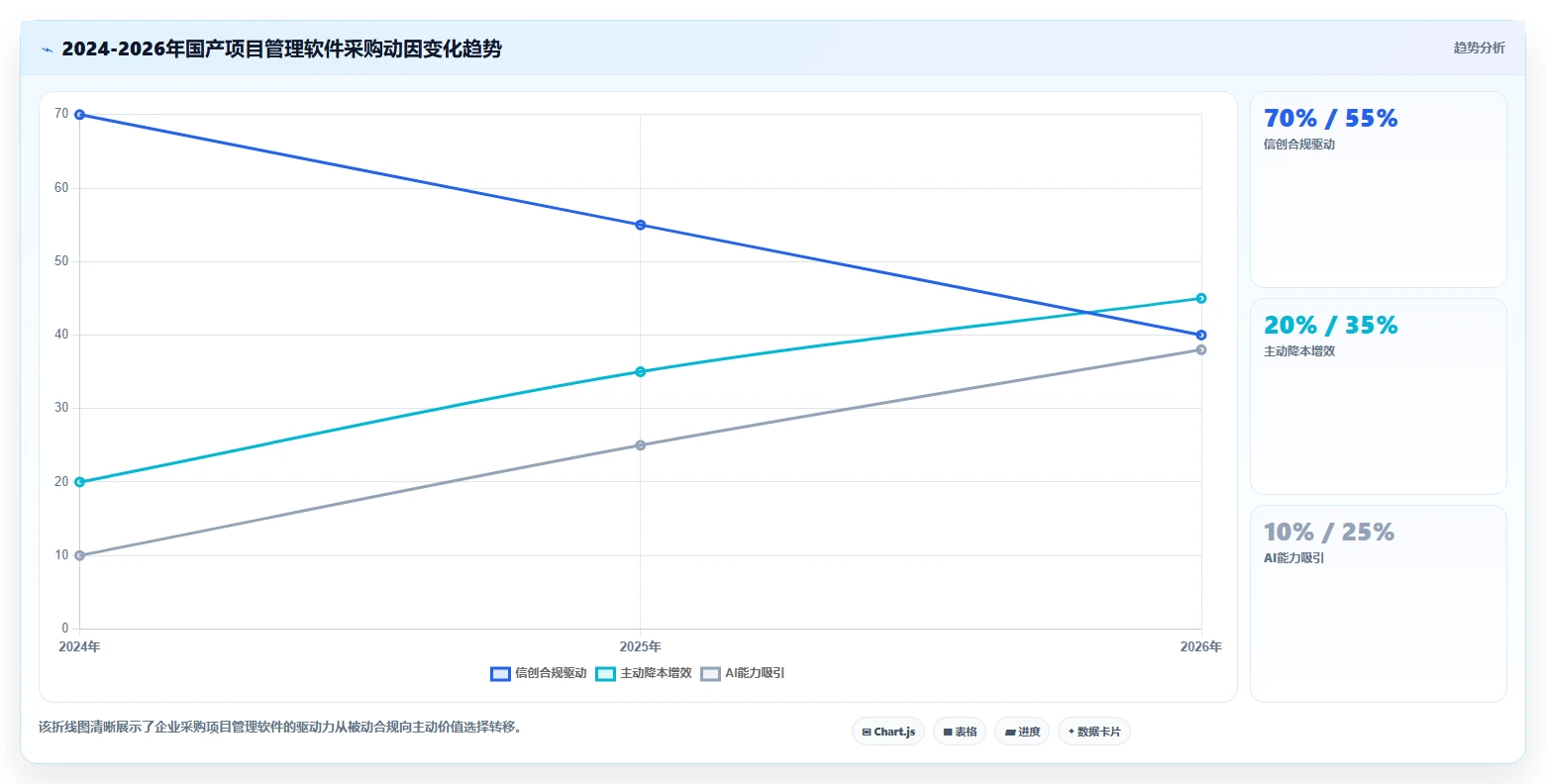
Task: Click the 20% / 35% card value
Action: (1331, 326)
